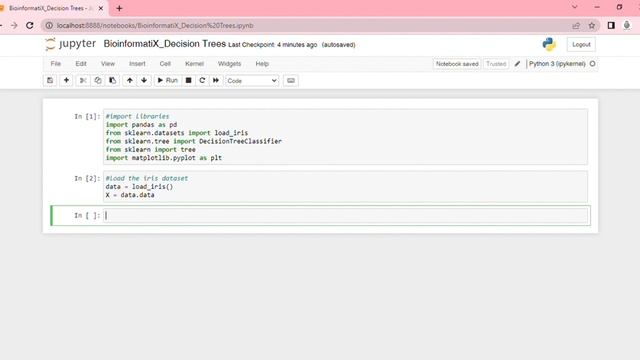Viewport: 640px width, 360px height.
Task: Restart the kernel icon
Action: tap(202, 80)
